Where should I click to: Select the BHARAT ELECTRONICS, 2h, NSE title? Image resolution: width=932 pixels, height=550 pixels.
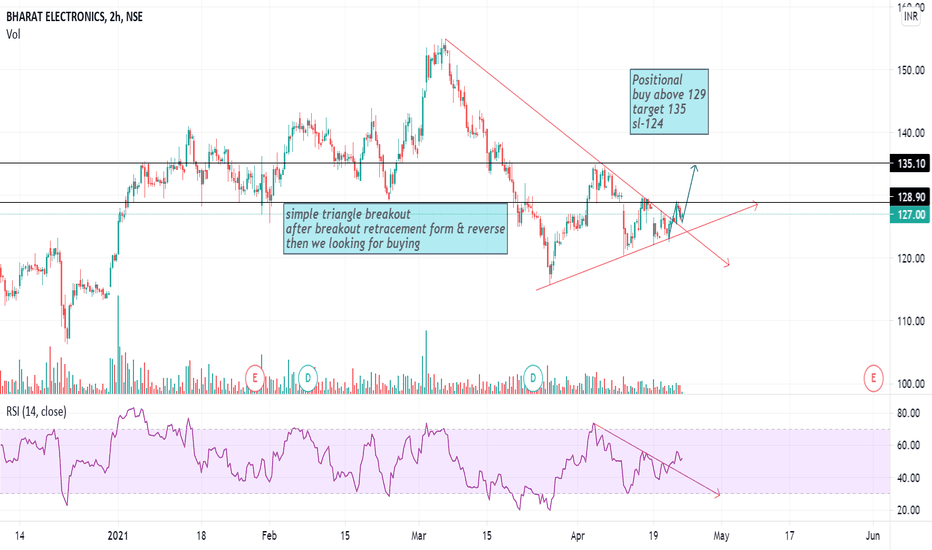point(74,17)
